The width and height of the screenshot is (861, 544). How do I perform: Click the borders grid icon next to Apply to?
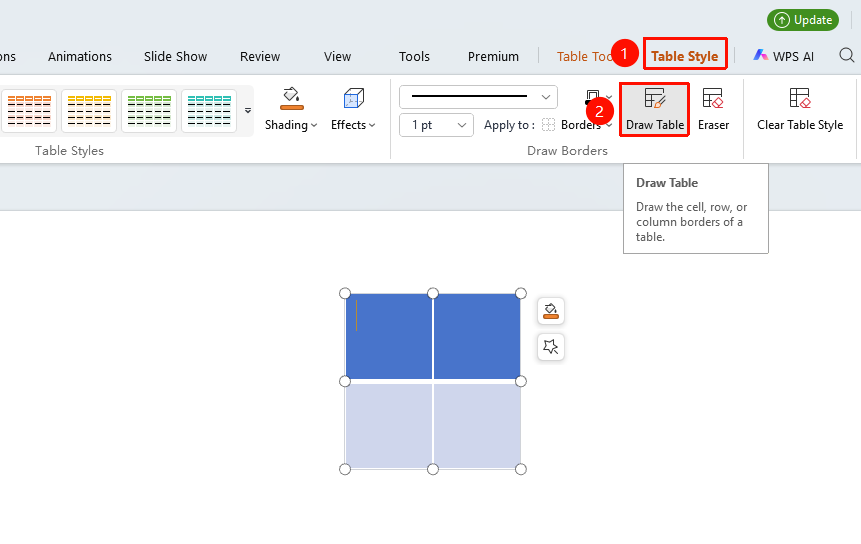pos(548,125)
